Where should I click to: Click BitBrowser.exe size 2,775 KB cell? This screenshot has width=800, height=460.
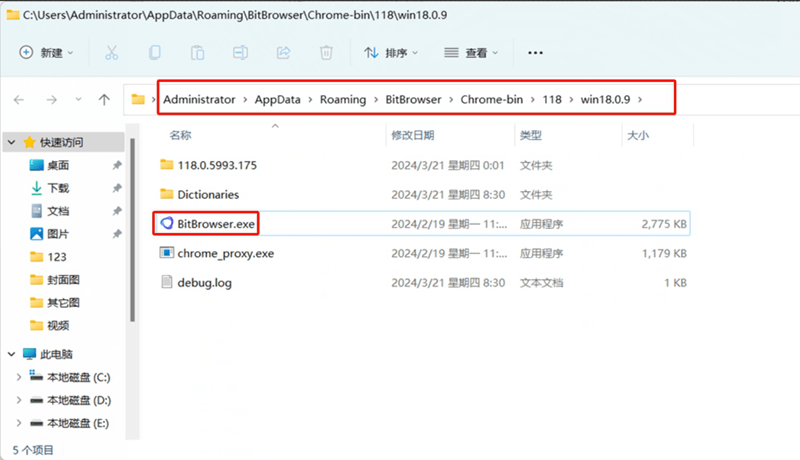click(664, 224)
